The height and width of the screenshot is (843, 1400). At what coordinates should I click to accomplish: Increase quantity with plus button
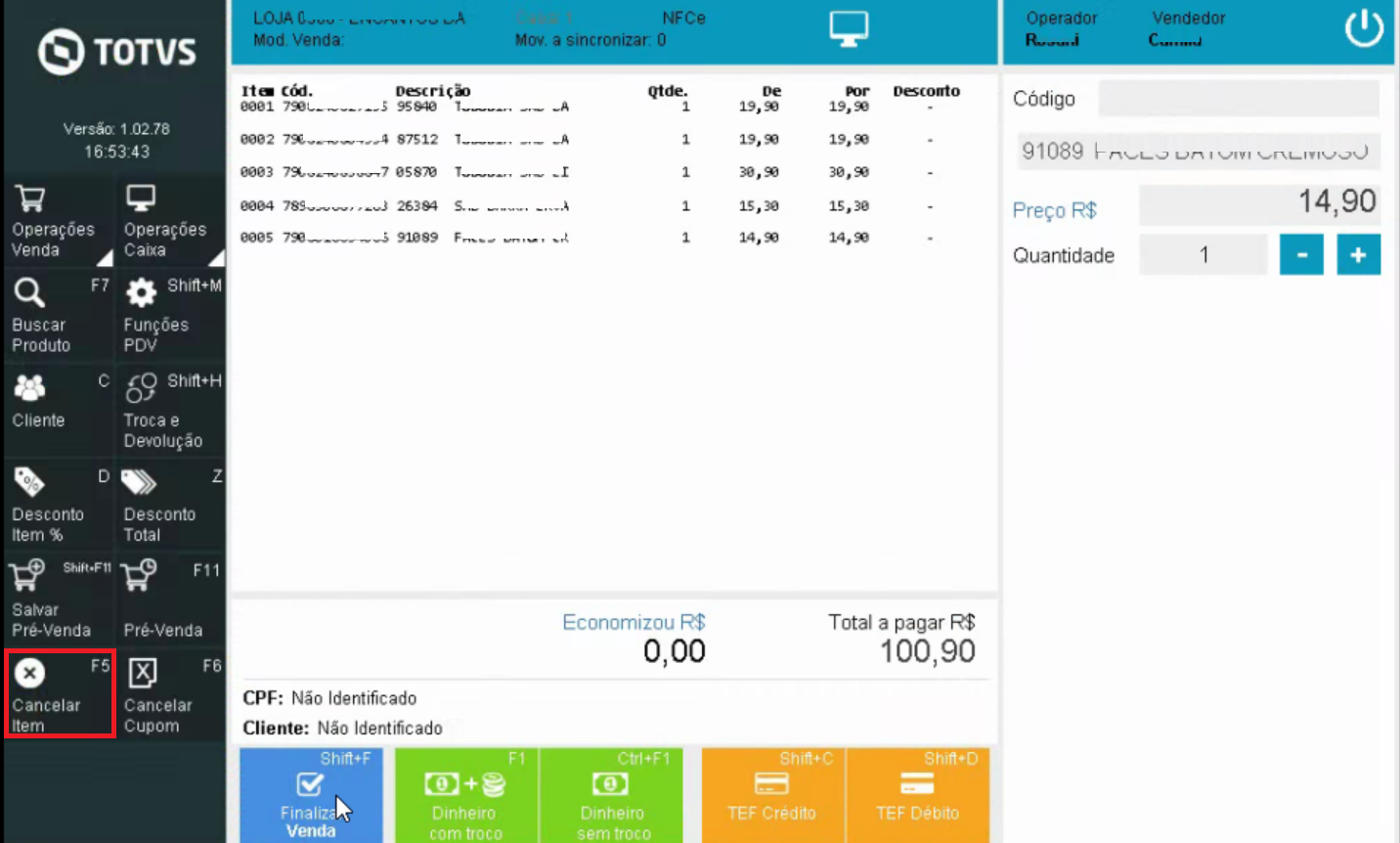1358,255
